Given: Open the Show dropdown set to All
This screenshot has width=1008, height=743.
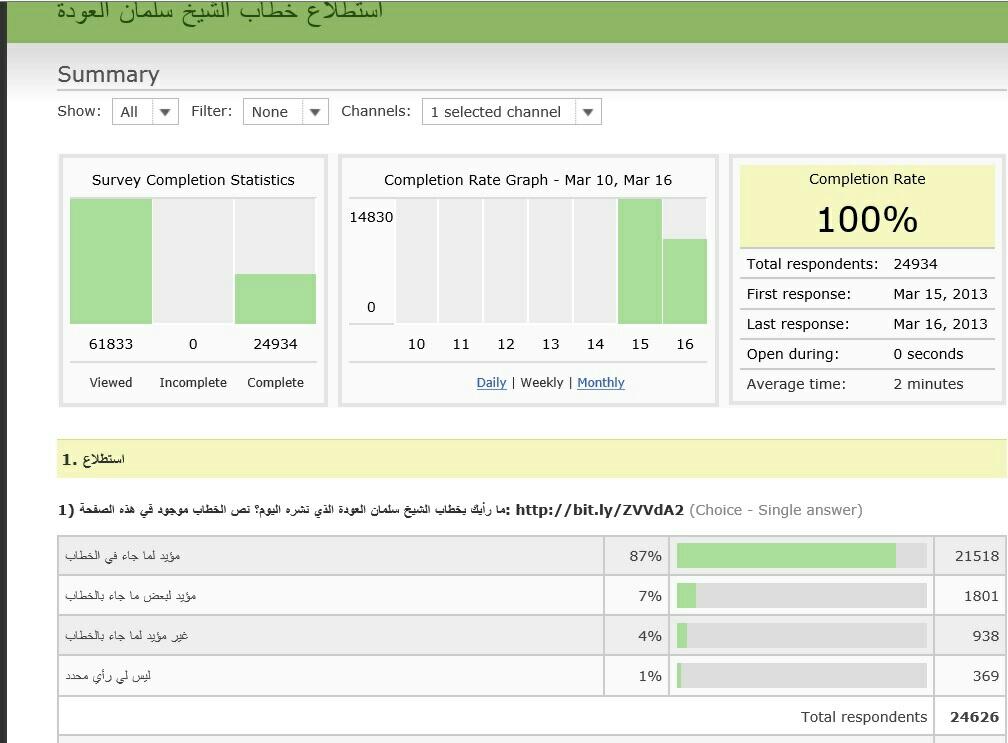Looking at the screenshot, I should tap(145, 112).
